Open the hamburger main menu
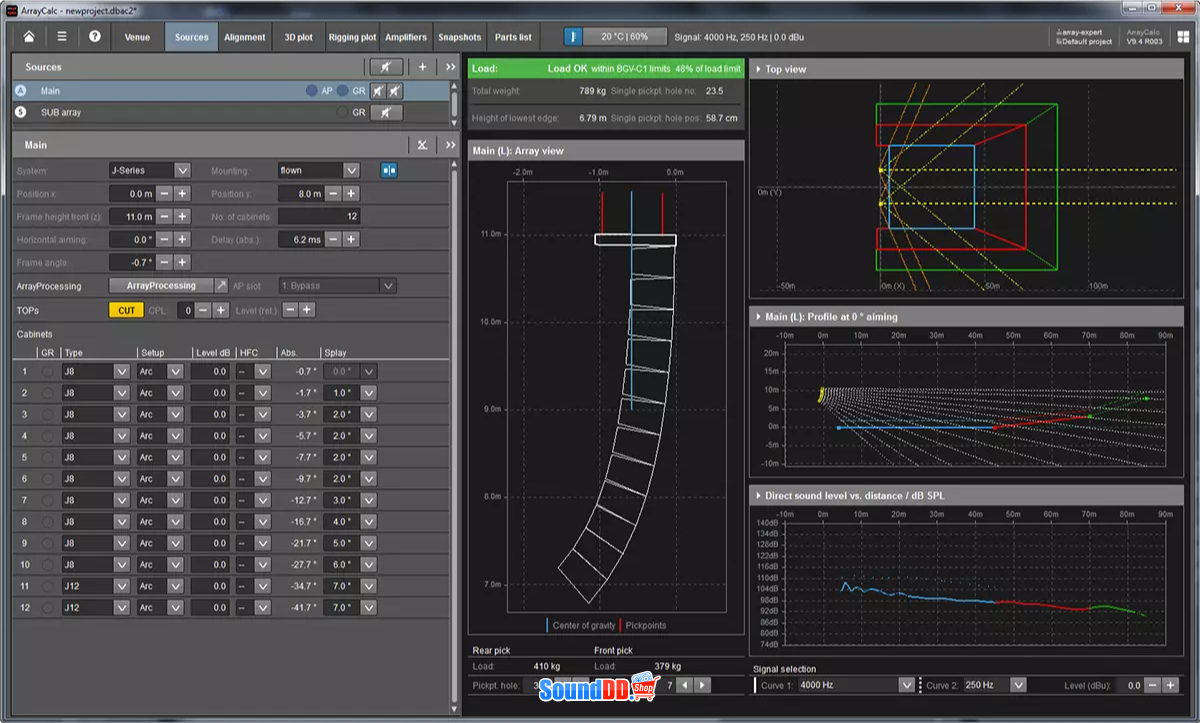Viewport: 1200px width, 723px height. pyautogui.click(x=62, y=37)
